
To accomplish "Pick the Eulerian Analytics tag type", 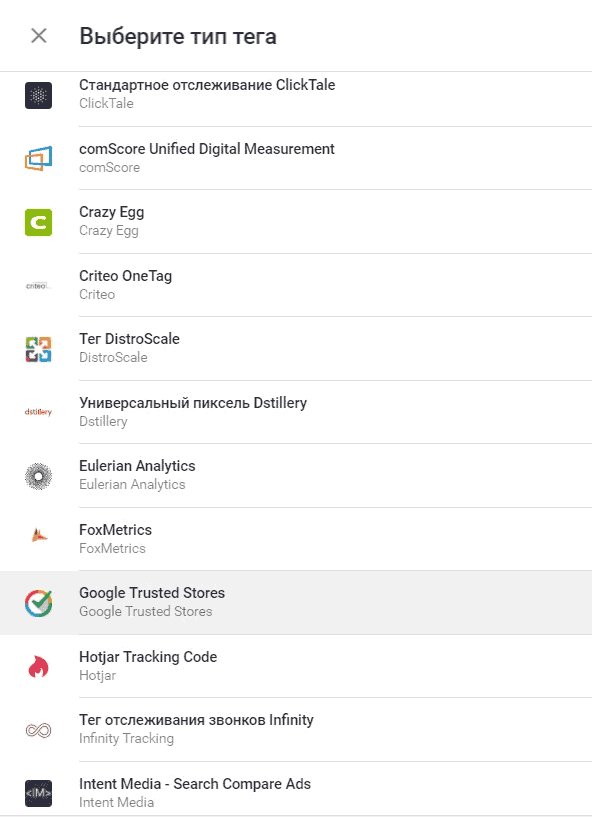I will pos(296,476).
